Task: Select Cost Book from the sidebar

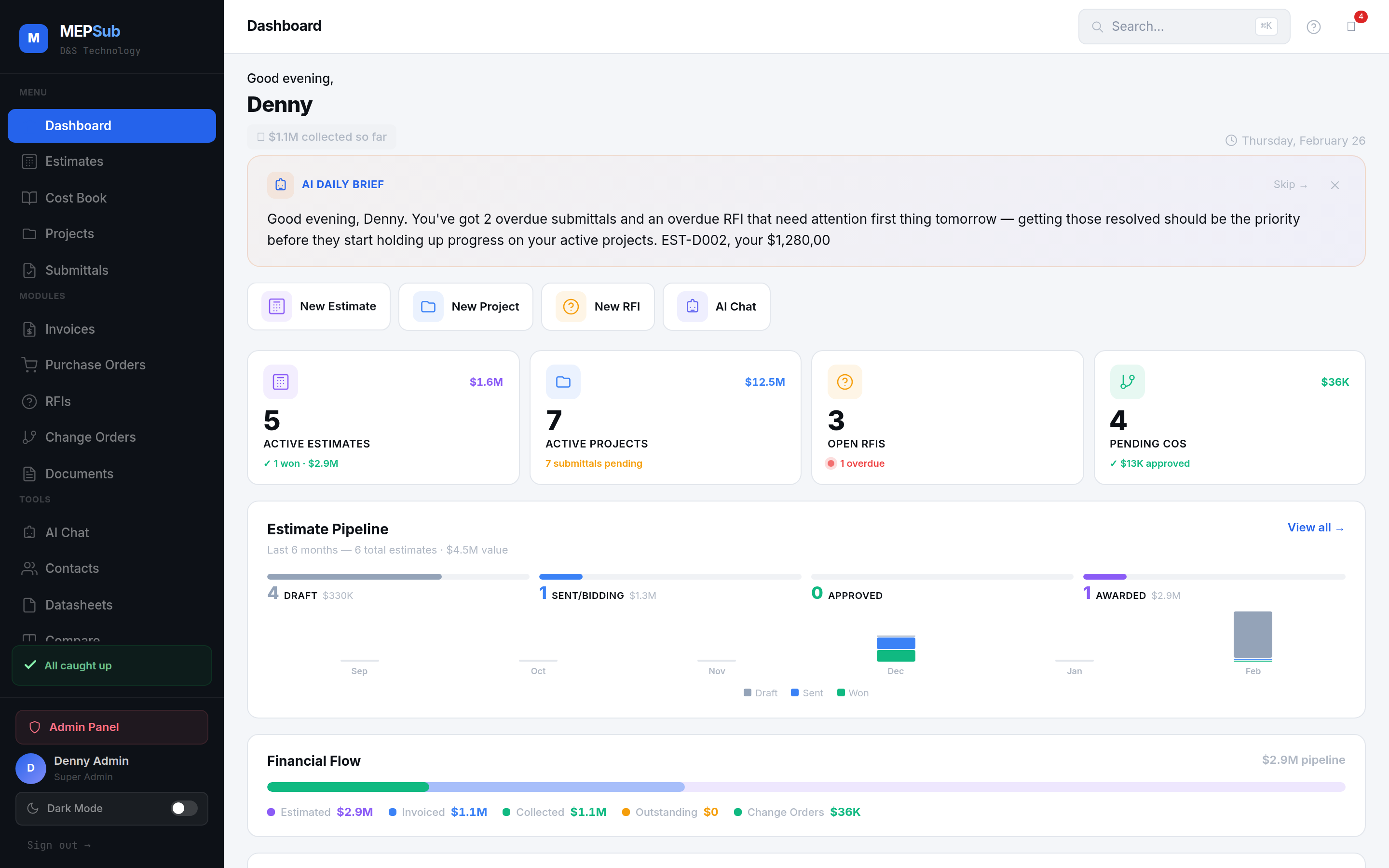Action: point(75,198)
